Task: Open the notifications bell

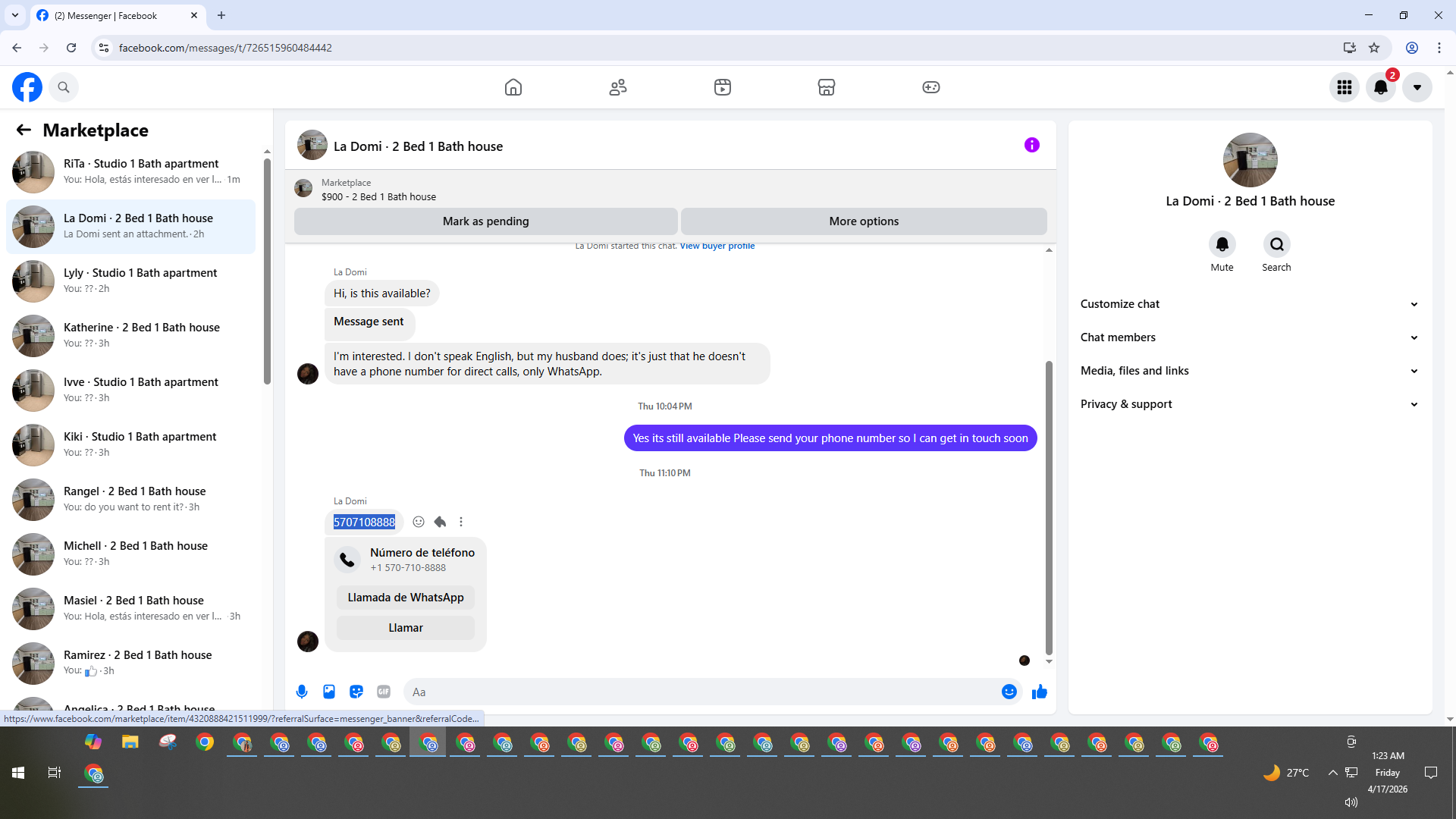Action: [x=1381, y=87]
